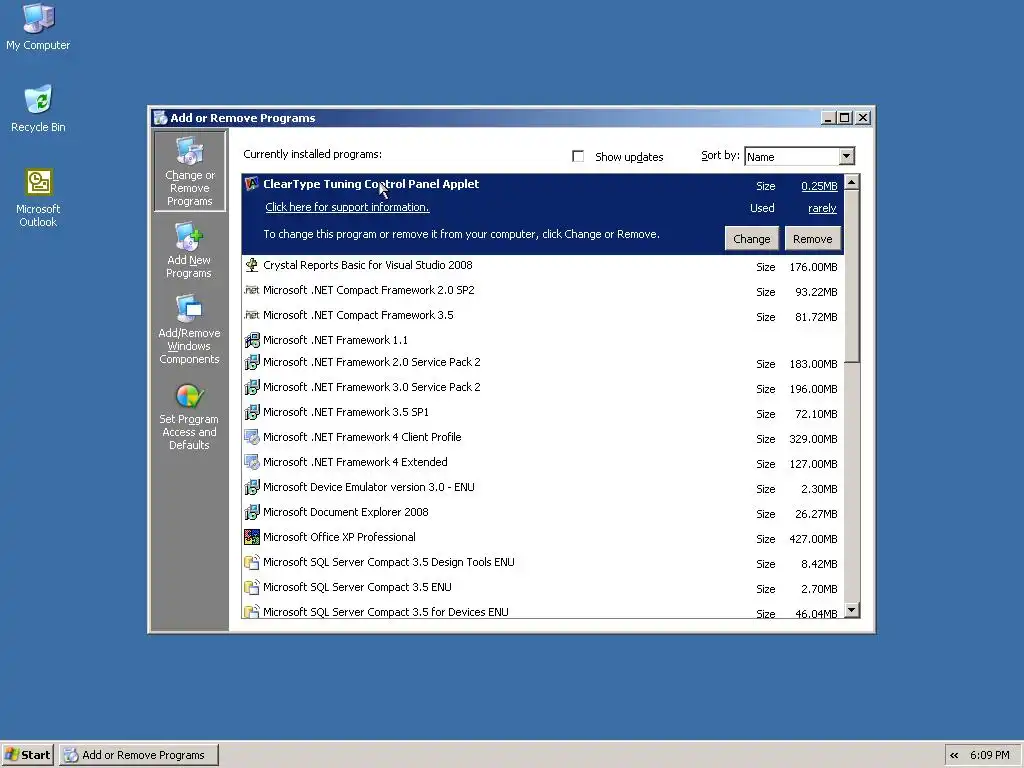This screenshot has height=768, width=1024.
Task: Click the scrollbar up arrow
Action: [852, 182]
